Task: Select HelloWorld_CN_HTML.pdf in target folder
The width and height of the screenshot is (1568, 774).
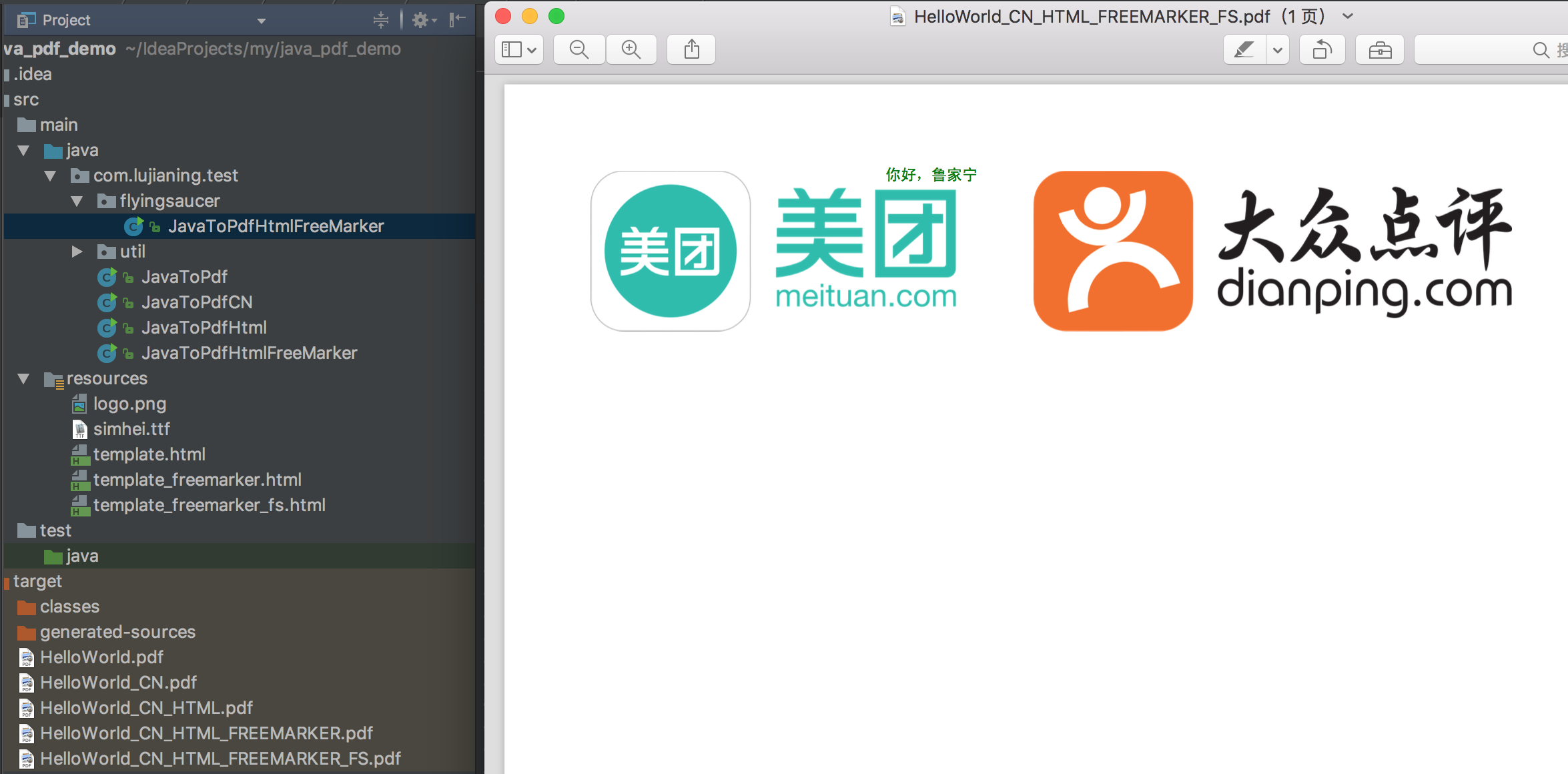Action: pos(146,708)
